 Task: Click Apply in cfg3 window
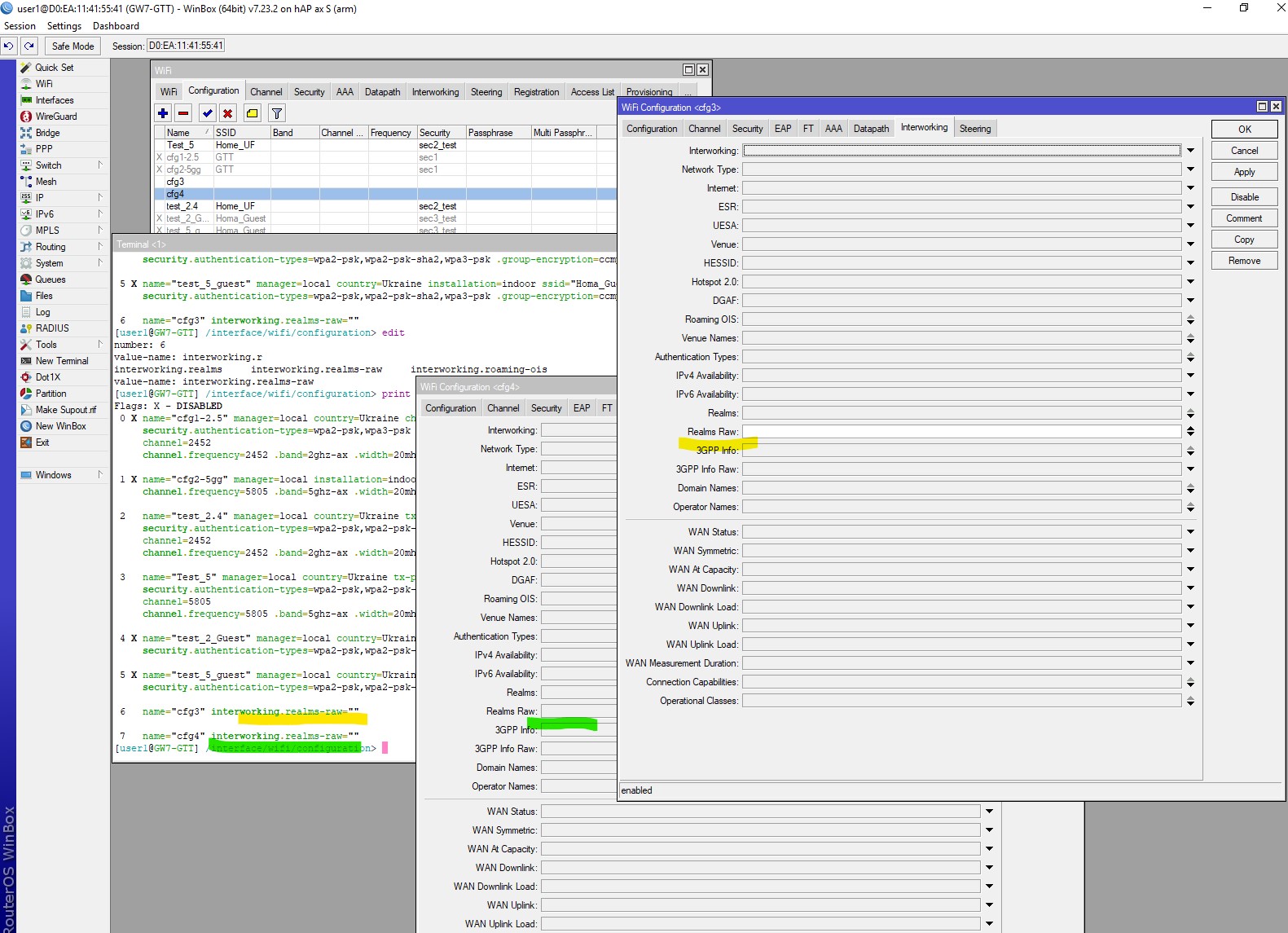(1245, 172)
